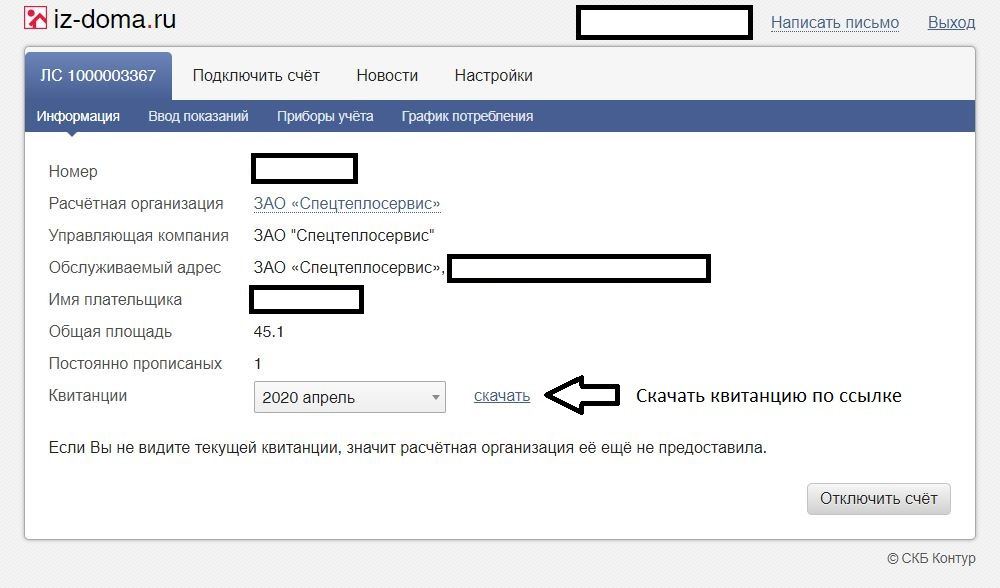Click the iz-doma.ru house logo icon
Screen dimensions: 1000x588
[36, 19]
